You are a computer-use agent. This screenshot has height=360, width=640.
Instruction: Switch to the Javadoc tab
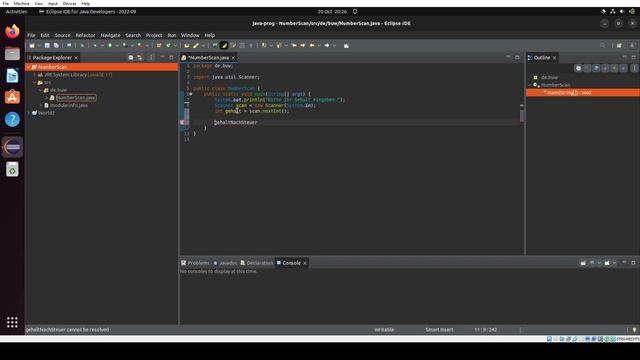[225, 263]
